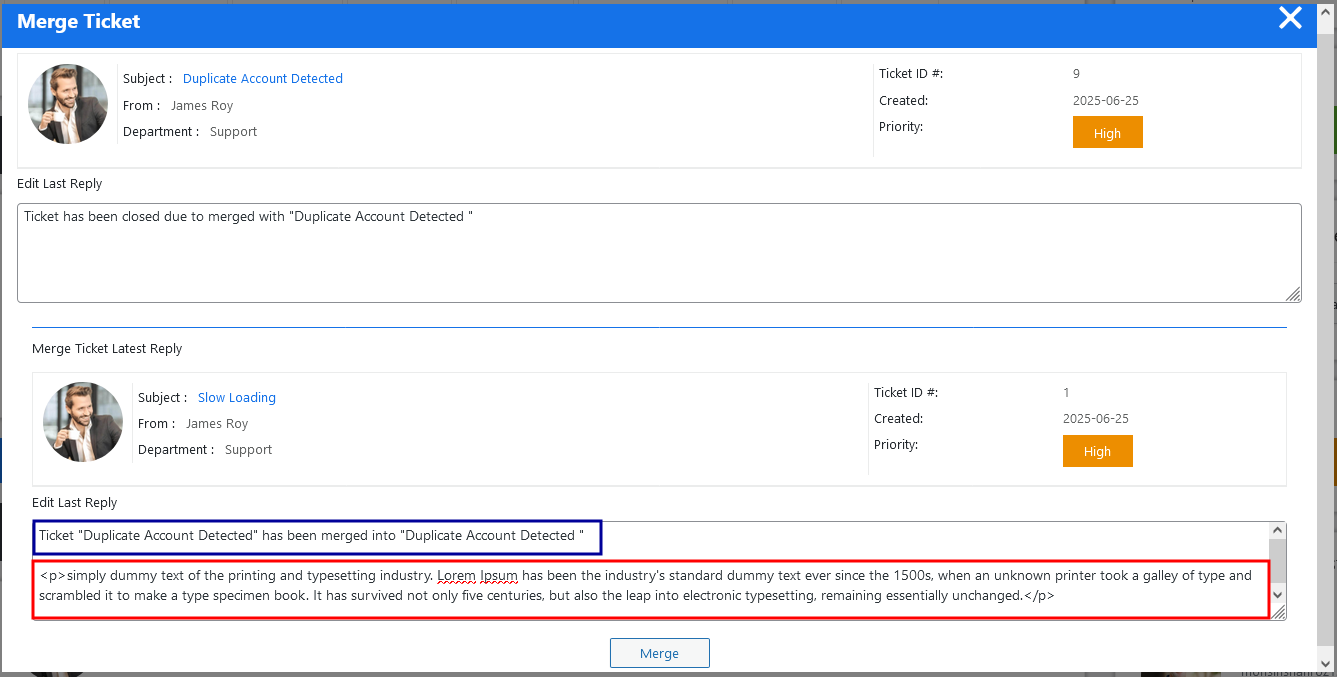Click the scroll up arrow in the lower reply box
Viewport: 1337px width, 677px height.
pyautogui.click(x=1277, y=531)
